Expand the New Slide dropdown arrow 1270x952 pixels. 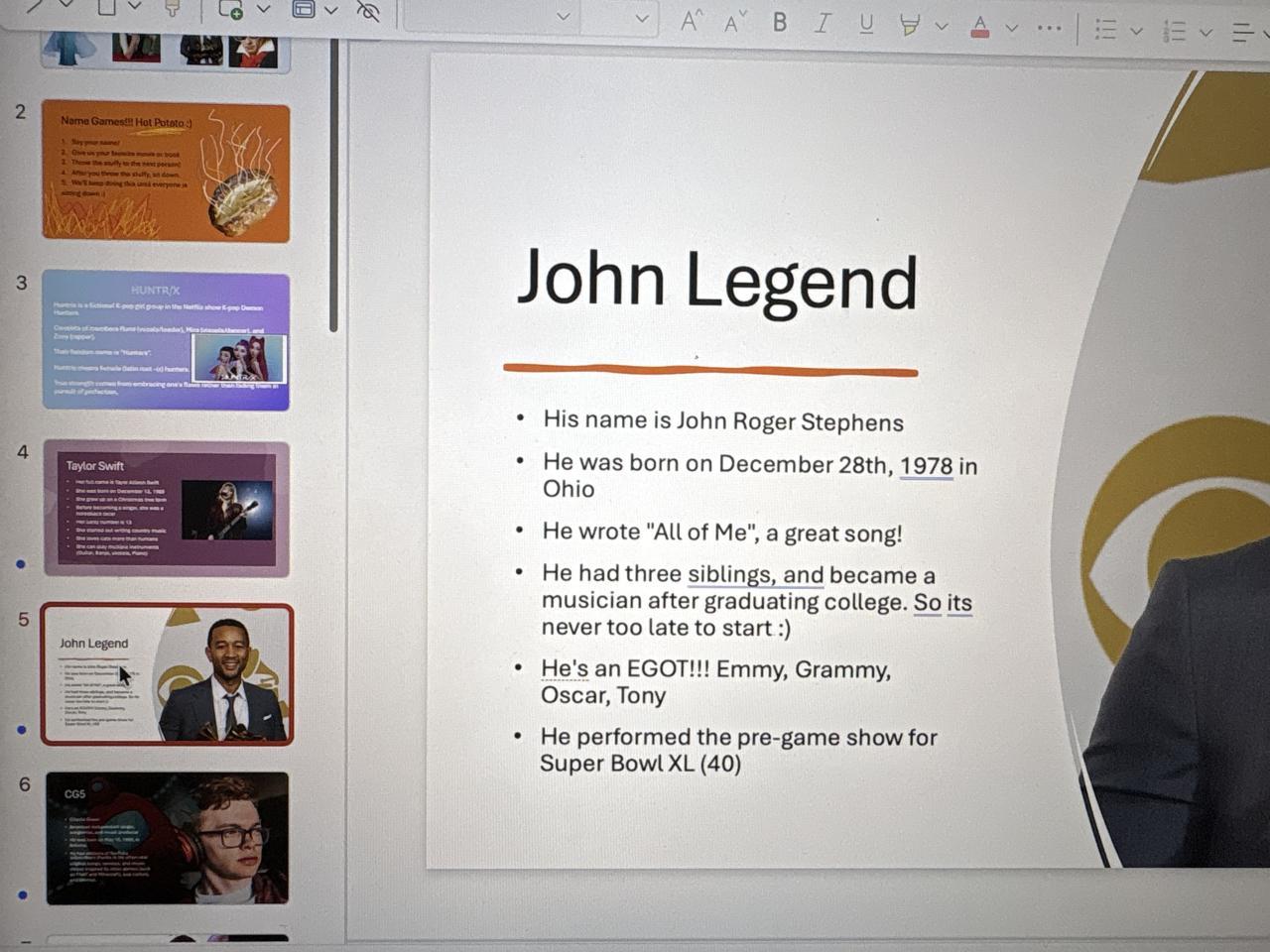tap(264, 10)
